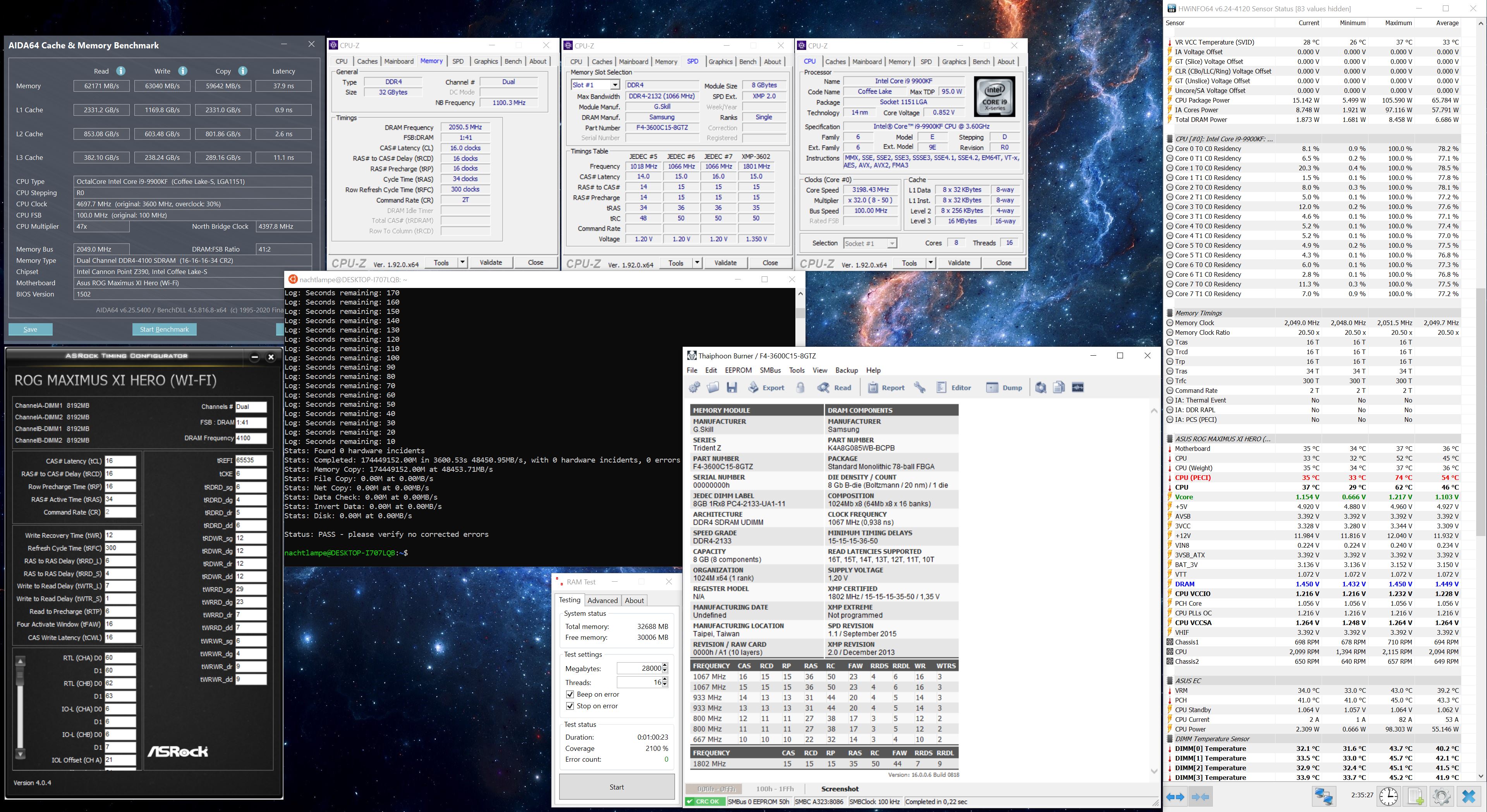Open the EEPROM menu in Thaiphoon Burner
Screen dimensions: 1487x812
[x=738, y=370]
